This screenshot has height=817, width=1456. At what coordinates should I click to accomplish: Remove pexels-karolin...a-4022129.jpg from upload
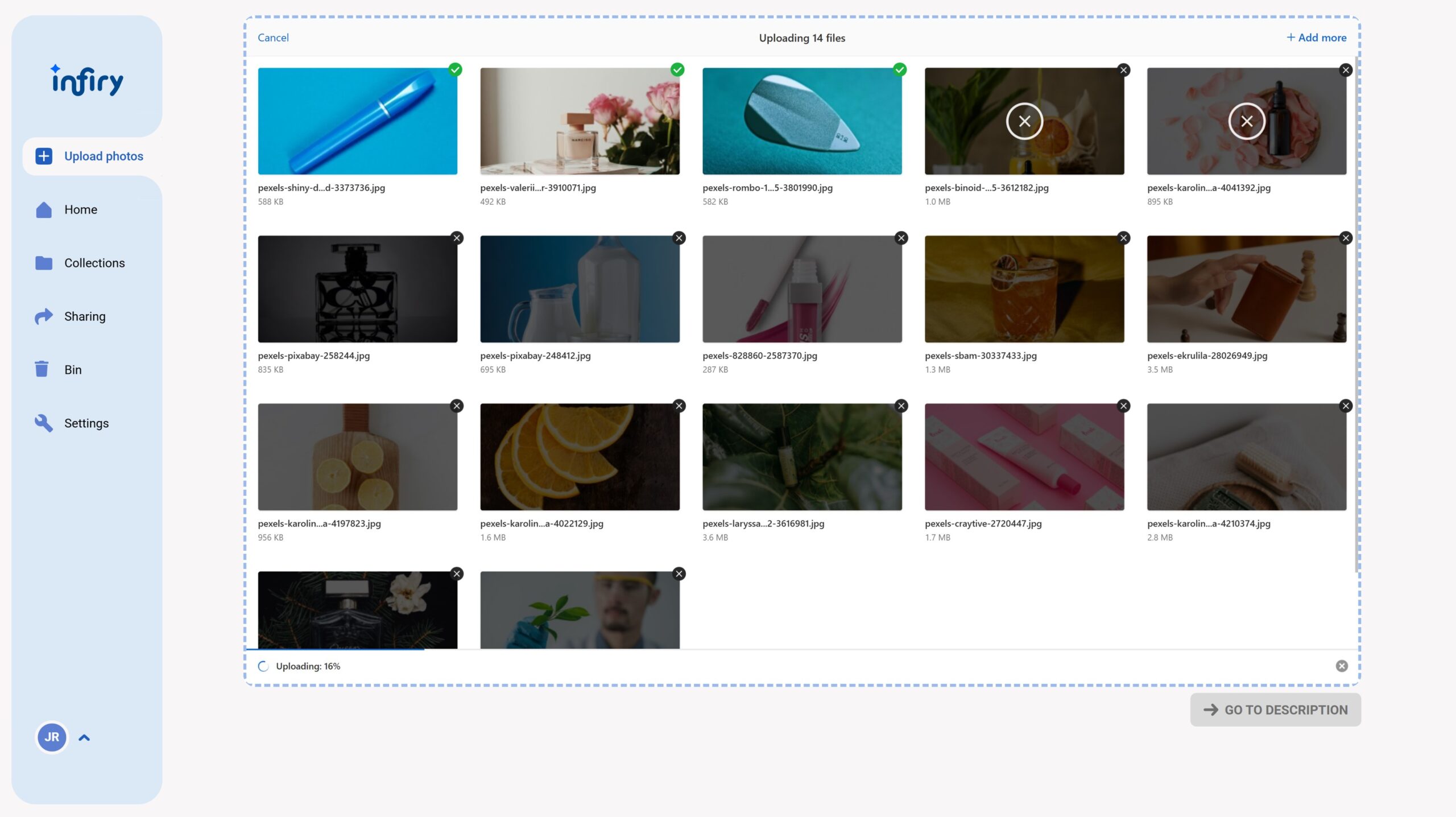coord(679,406)
